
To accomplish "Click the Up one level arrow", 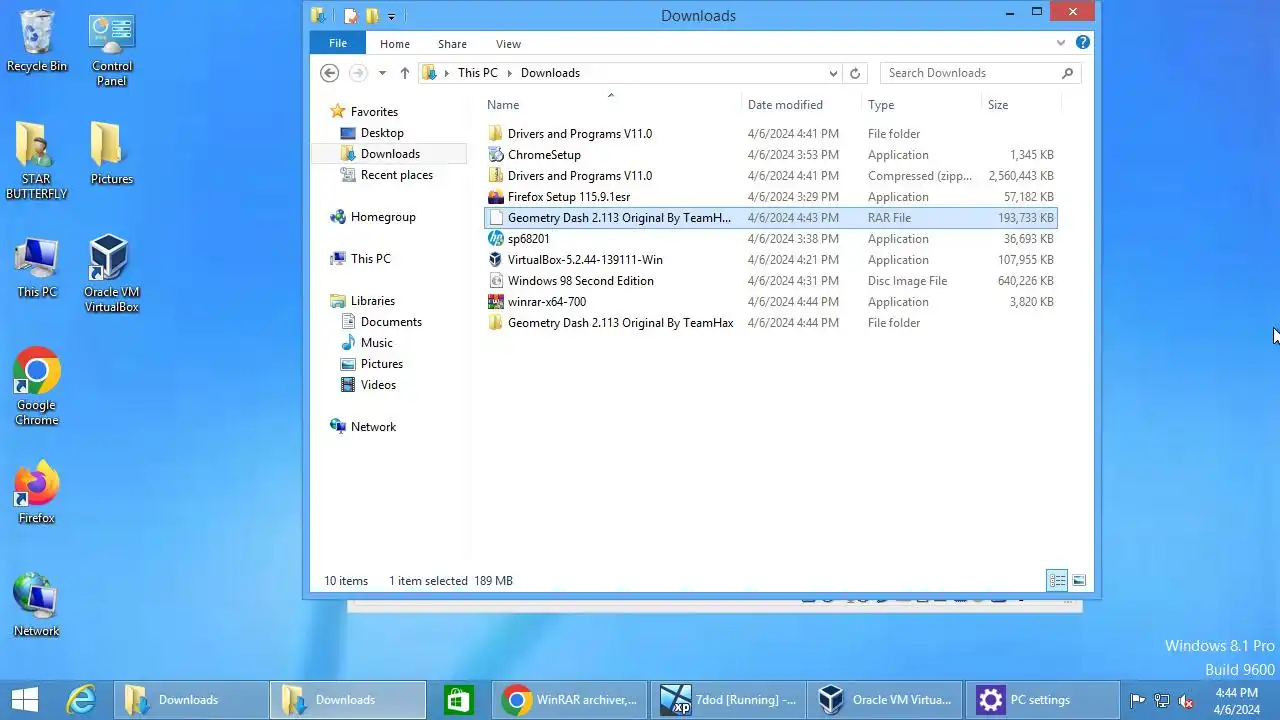I will pyautogui.click(x=404, y=73).
